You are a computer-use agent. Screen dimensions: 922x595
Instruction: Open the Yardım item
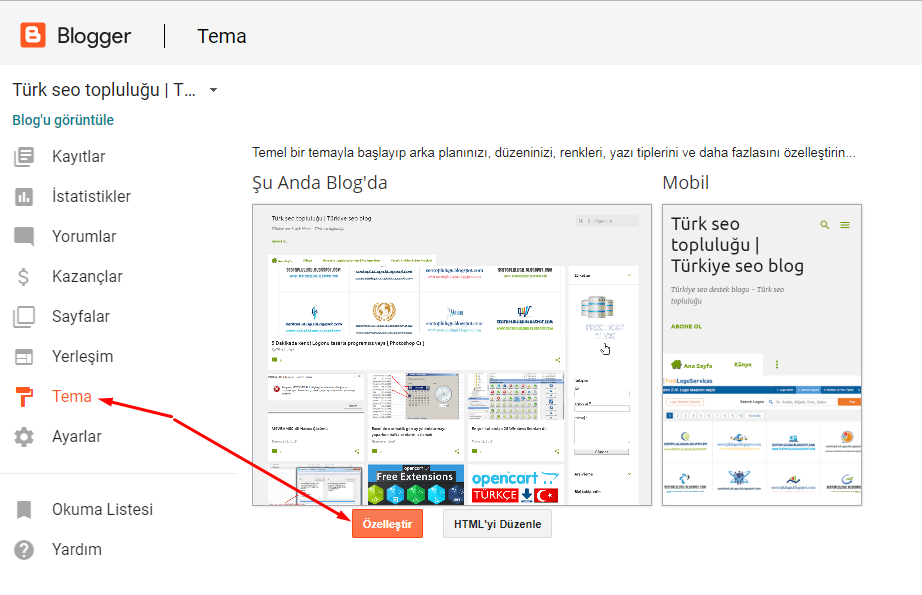[x=76, y=549]
